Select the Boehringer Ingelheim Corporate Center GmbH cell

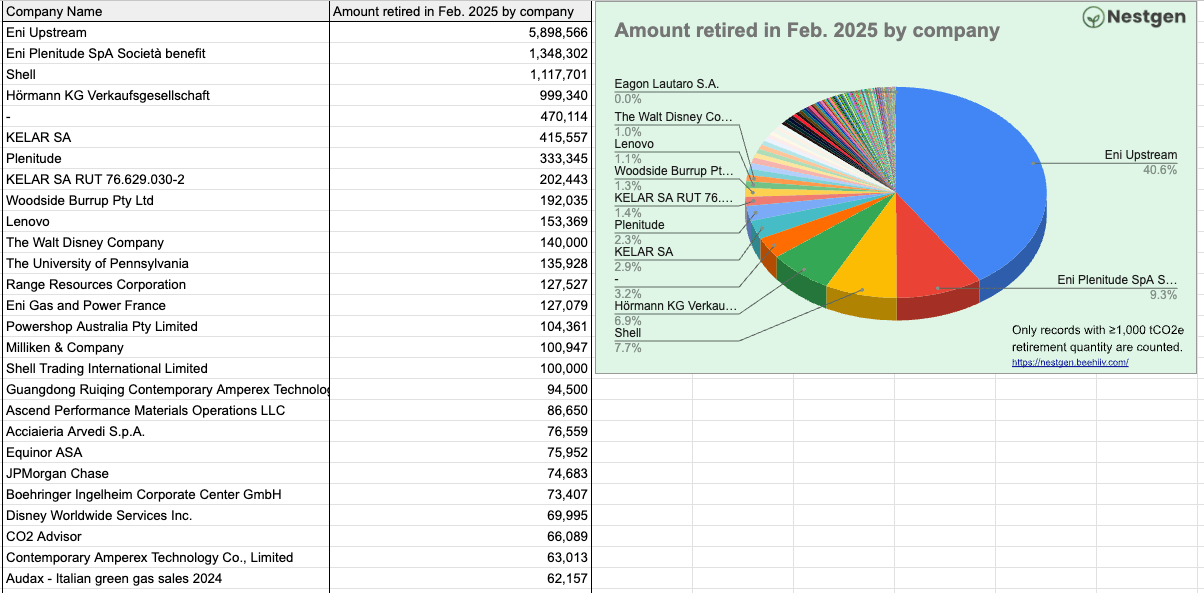click(165, 495)
